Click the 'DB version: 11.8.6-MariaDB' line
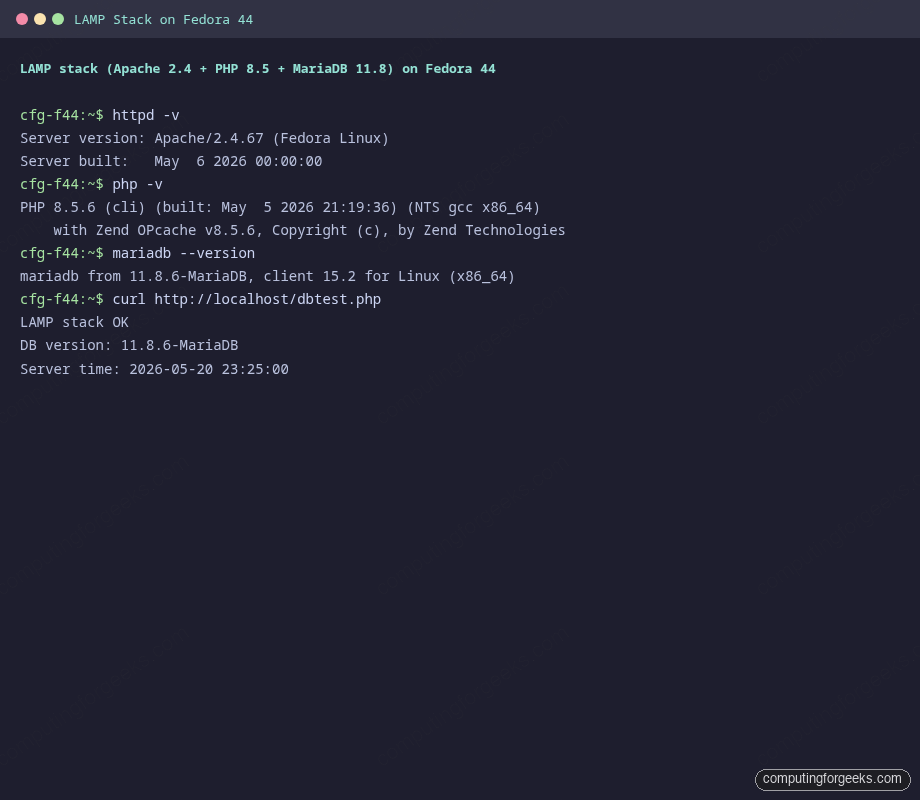920x800 pixels. click(129, 345)
